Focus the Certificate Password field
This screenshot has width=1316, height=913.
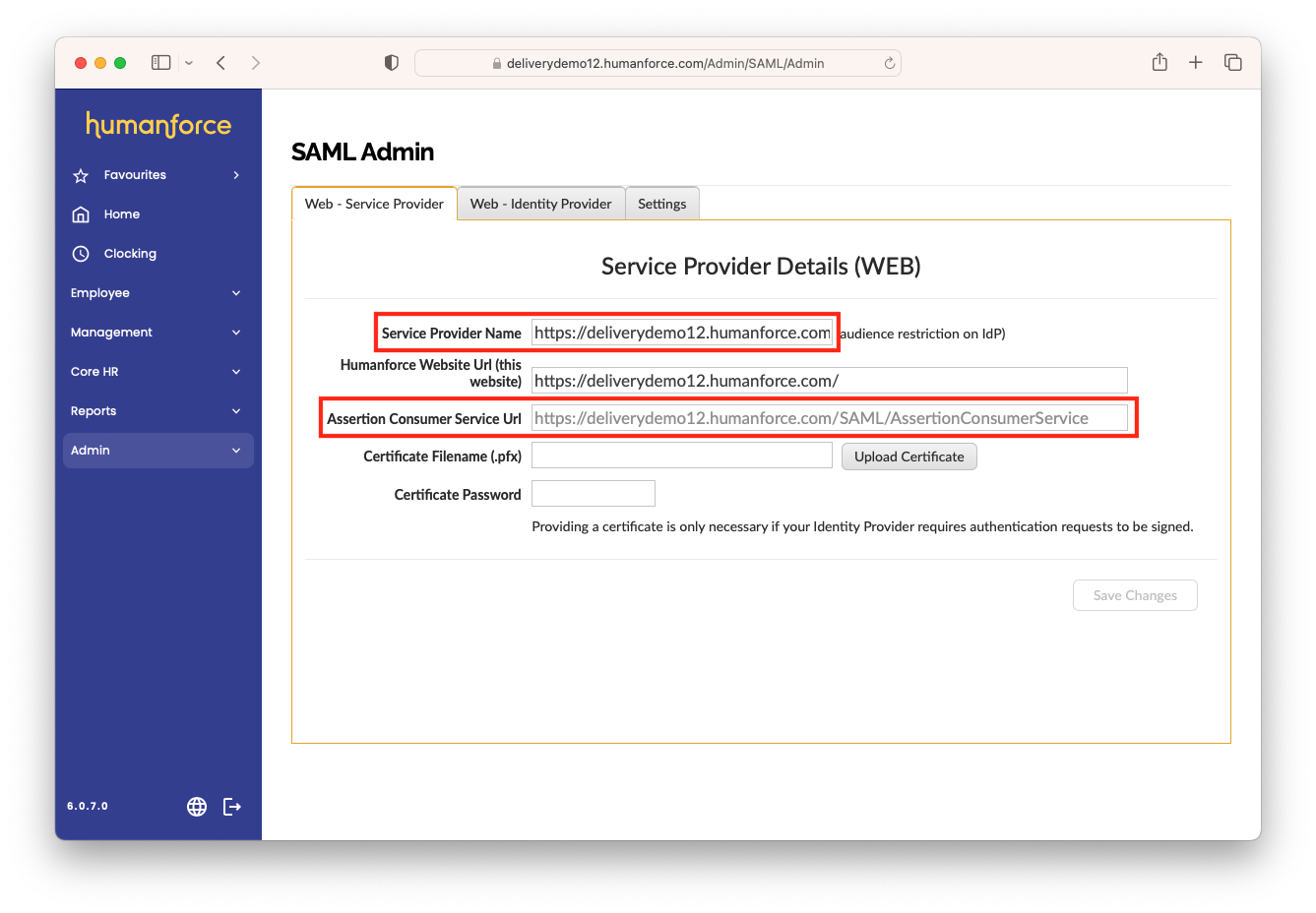(593, 494)
